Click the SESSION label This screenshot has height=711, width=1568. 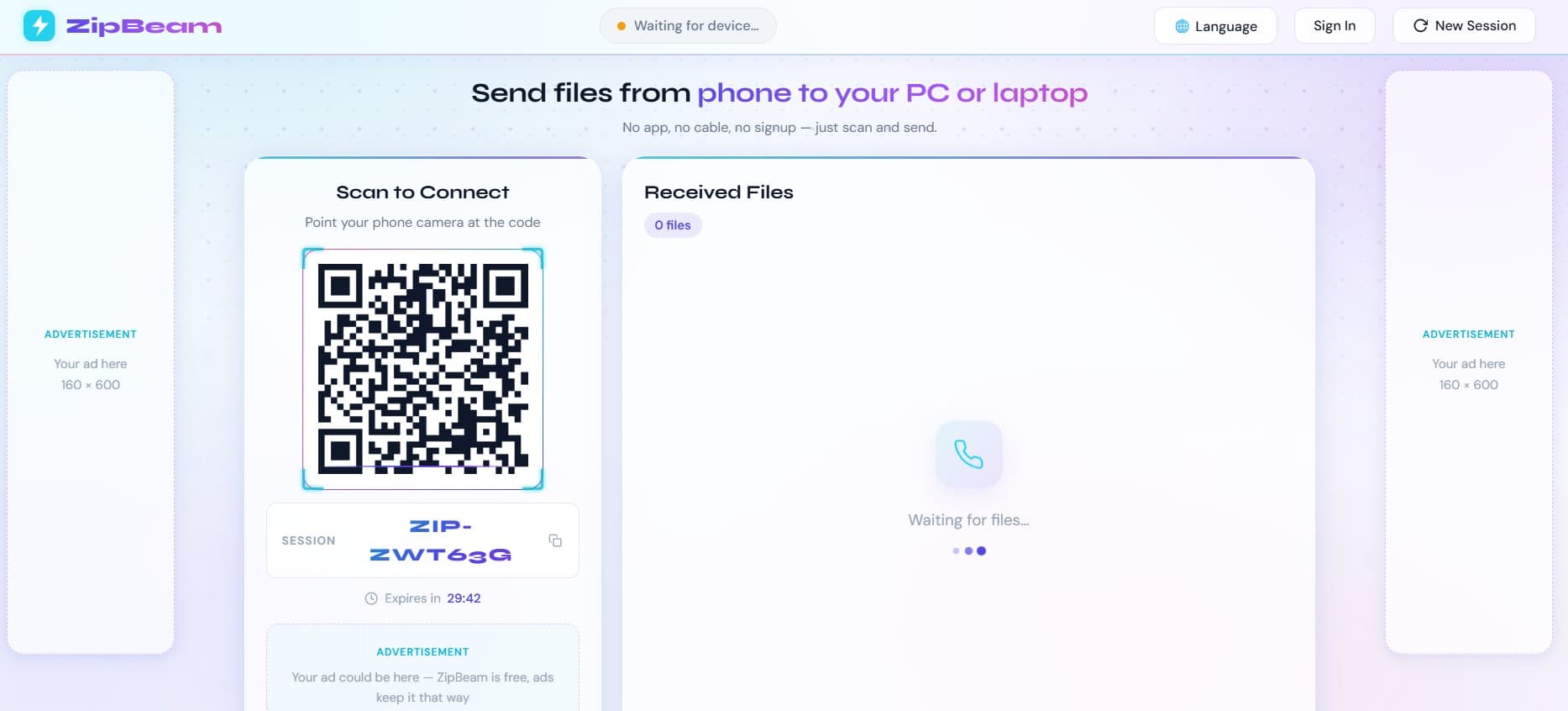308,540
